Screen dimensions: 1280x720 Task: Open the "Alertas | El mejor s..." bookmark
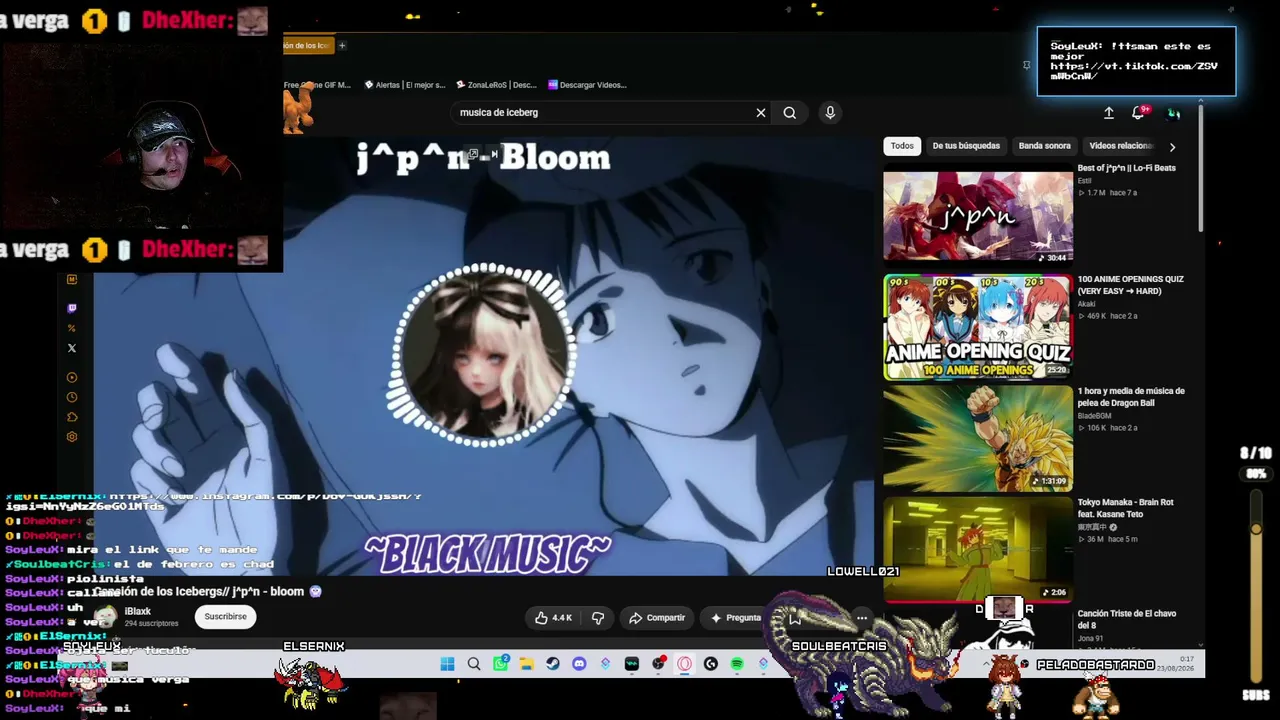(403, 85)
